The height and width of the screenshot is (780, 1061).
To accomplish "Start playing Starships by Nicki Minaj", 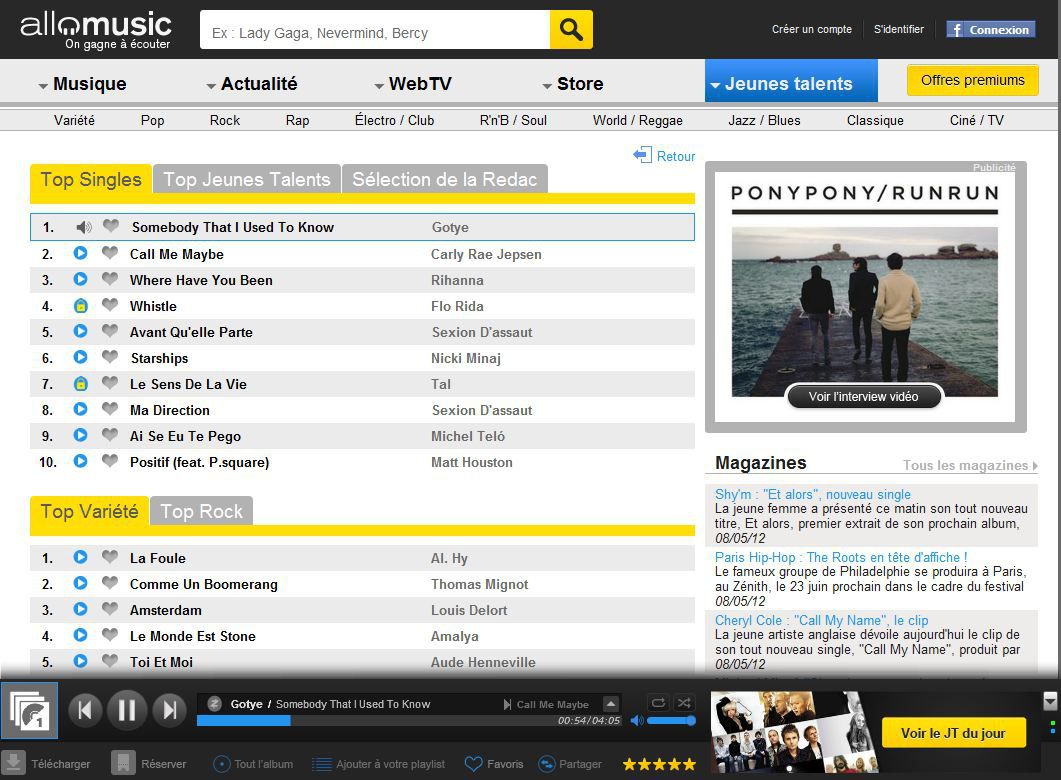I will [81, 357].
